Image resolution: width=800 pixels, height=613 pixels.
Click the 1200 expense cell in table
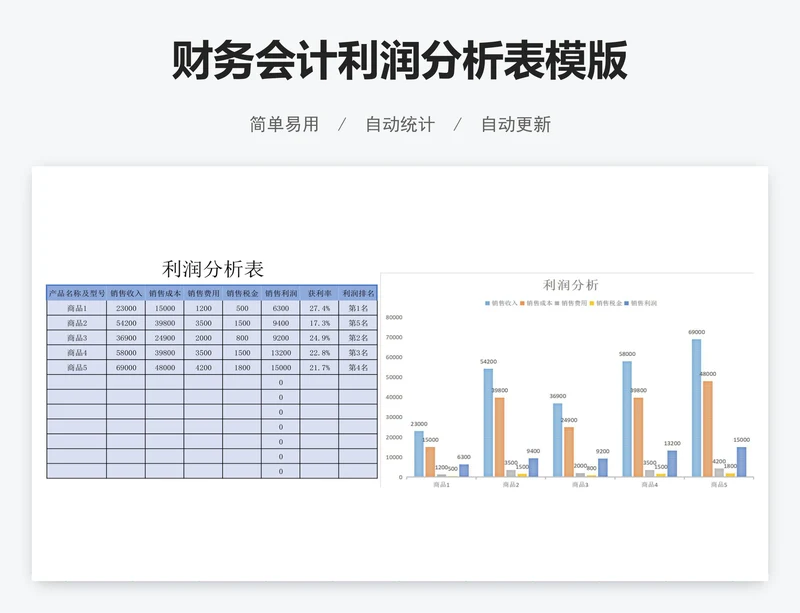point(204,308)
